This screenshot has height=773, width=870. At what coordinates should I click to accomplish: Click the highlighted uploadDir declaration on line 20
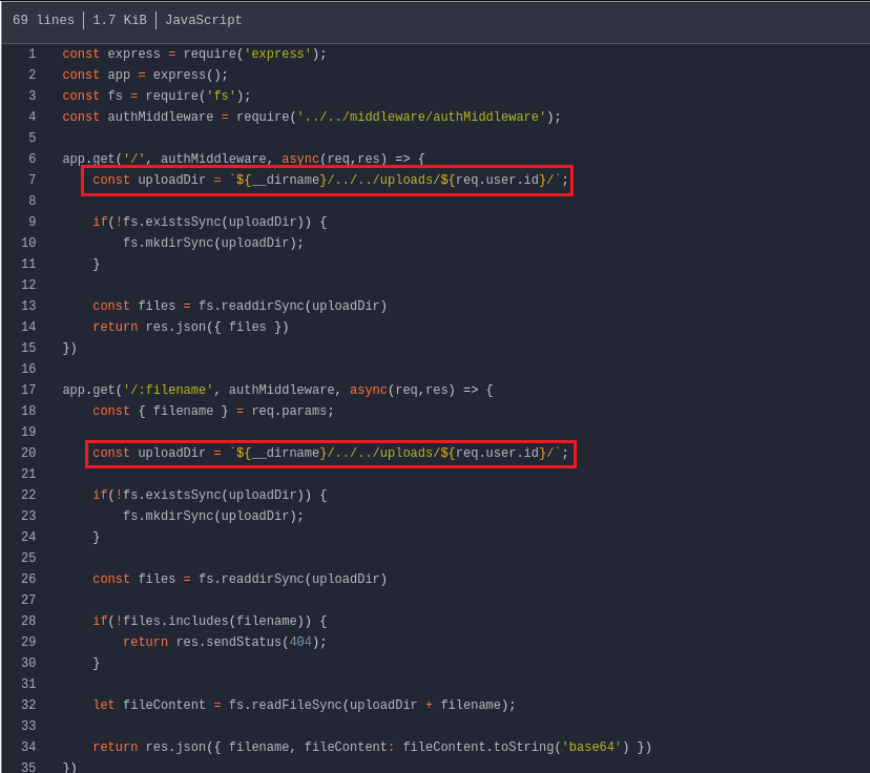pos(329,453)
